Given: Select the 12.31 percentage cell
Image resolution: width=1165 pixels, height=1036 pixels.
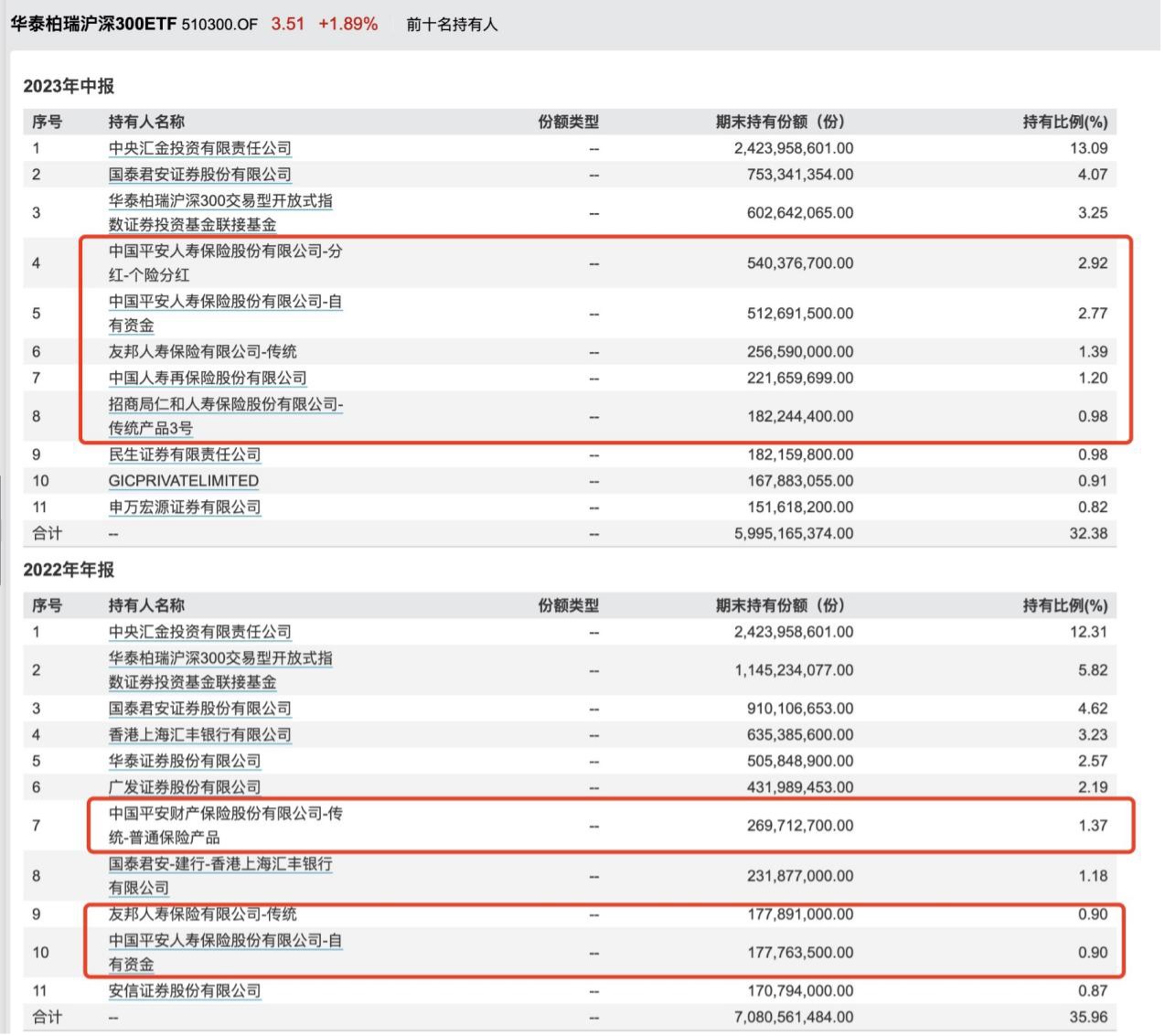Looking at the screenshot, I should tap(1088, 633).
